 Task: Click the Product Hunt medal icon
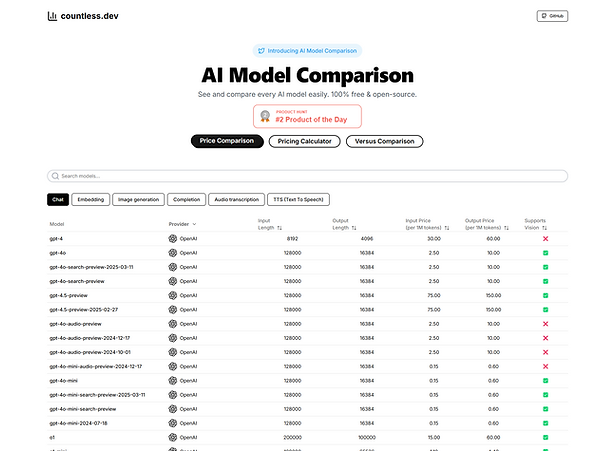[265, 116]
